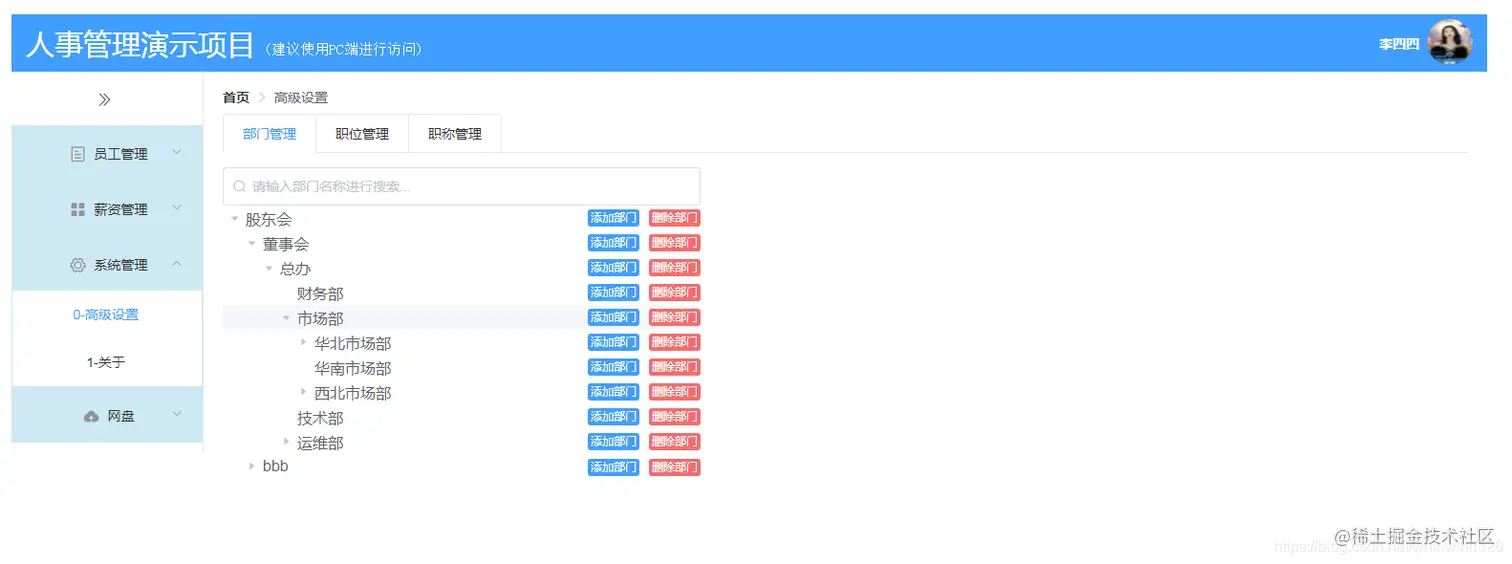Collapse the 市场部 tree node
The height and width of the screenshot is (564, 1512).
286,318
